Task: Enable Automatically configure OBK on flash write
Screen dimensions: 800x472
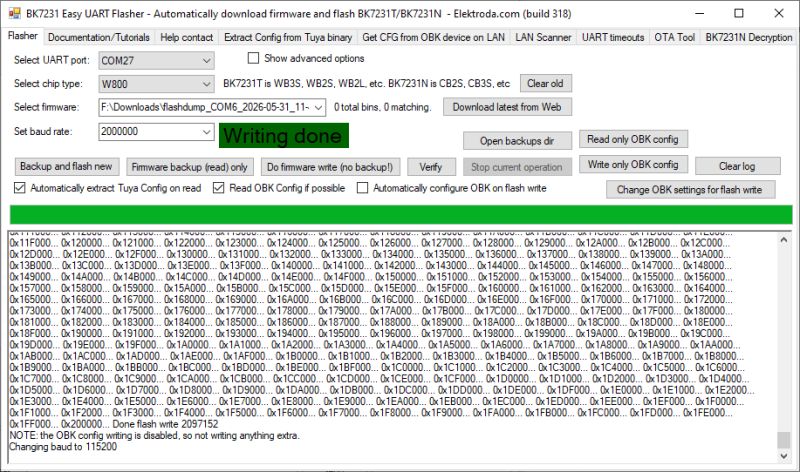Action: [362, 188]
